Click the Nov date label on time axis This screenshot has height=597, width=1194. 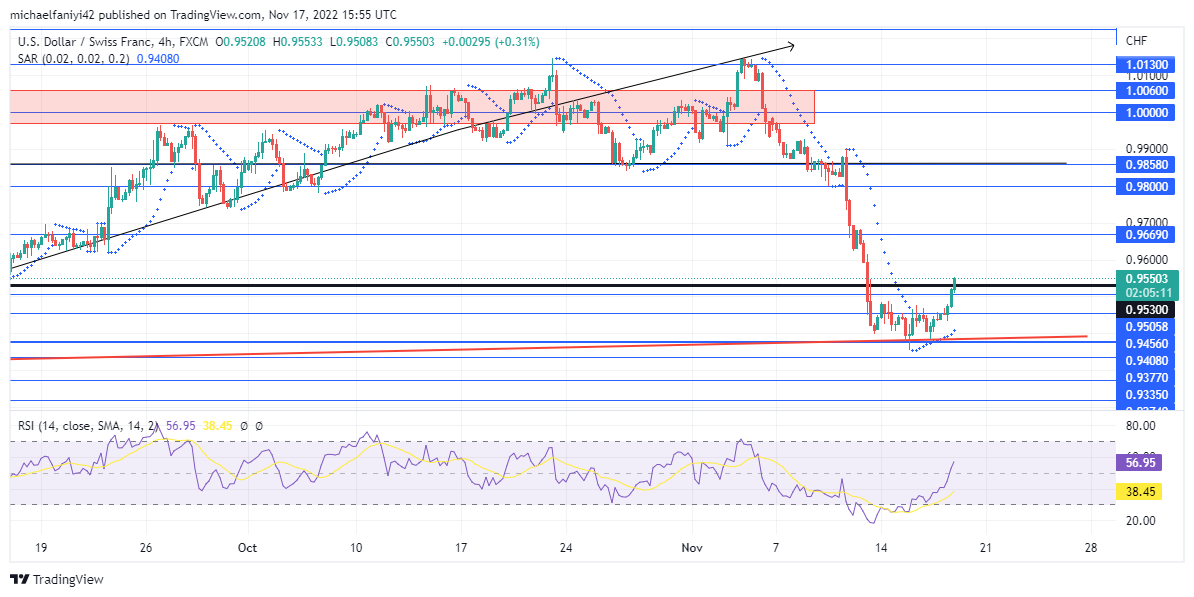pos(692,548)
